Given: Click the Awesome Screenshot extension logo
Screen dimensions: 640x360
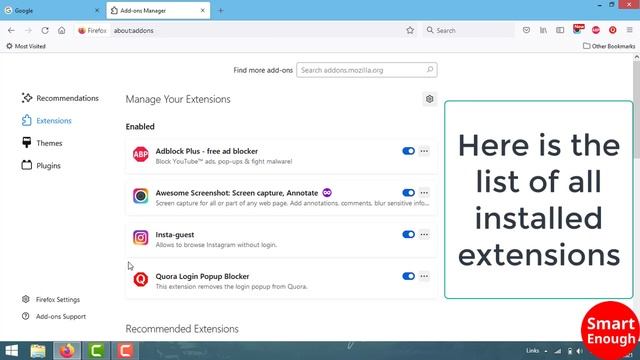Looking at the screenshot, I should point(141,196).
